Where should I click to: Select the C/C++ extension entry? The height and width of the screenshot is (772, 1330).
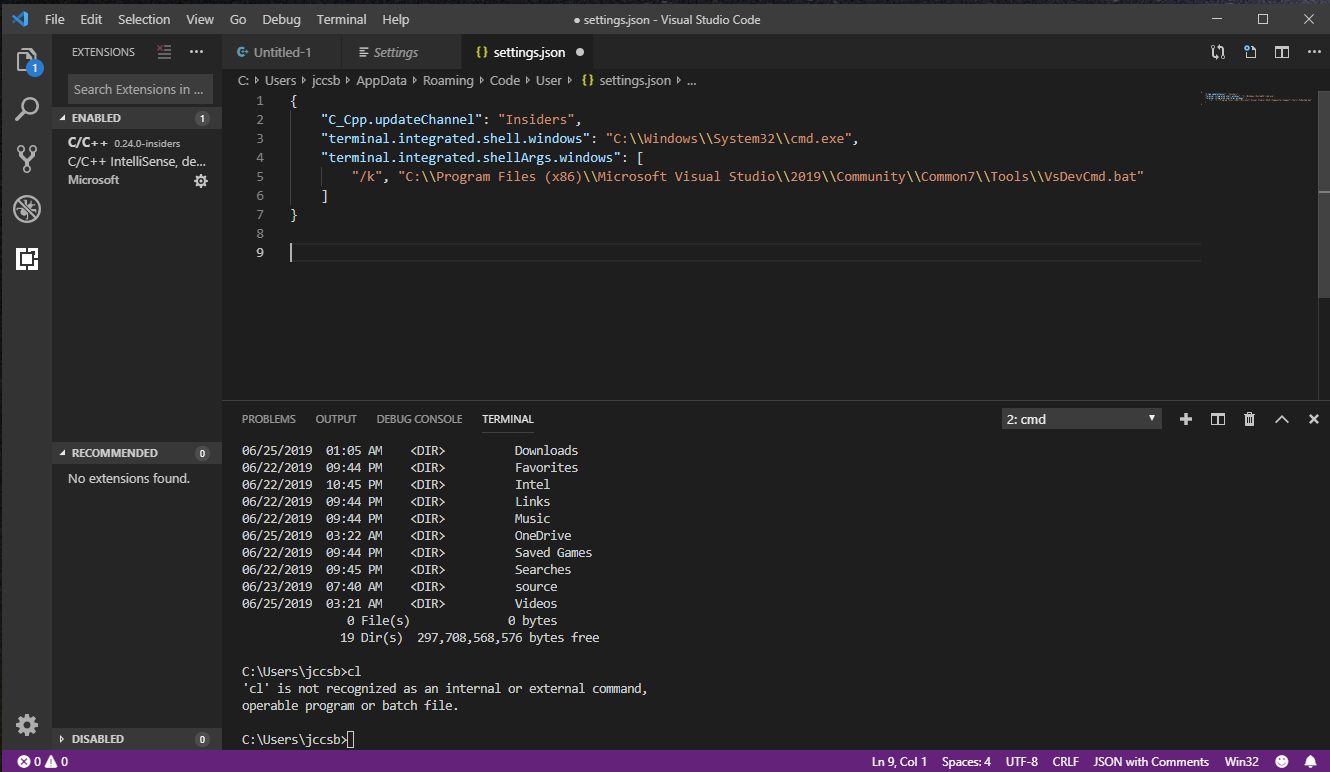137,161
